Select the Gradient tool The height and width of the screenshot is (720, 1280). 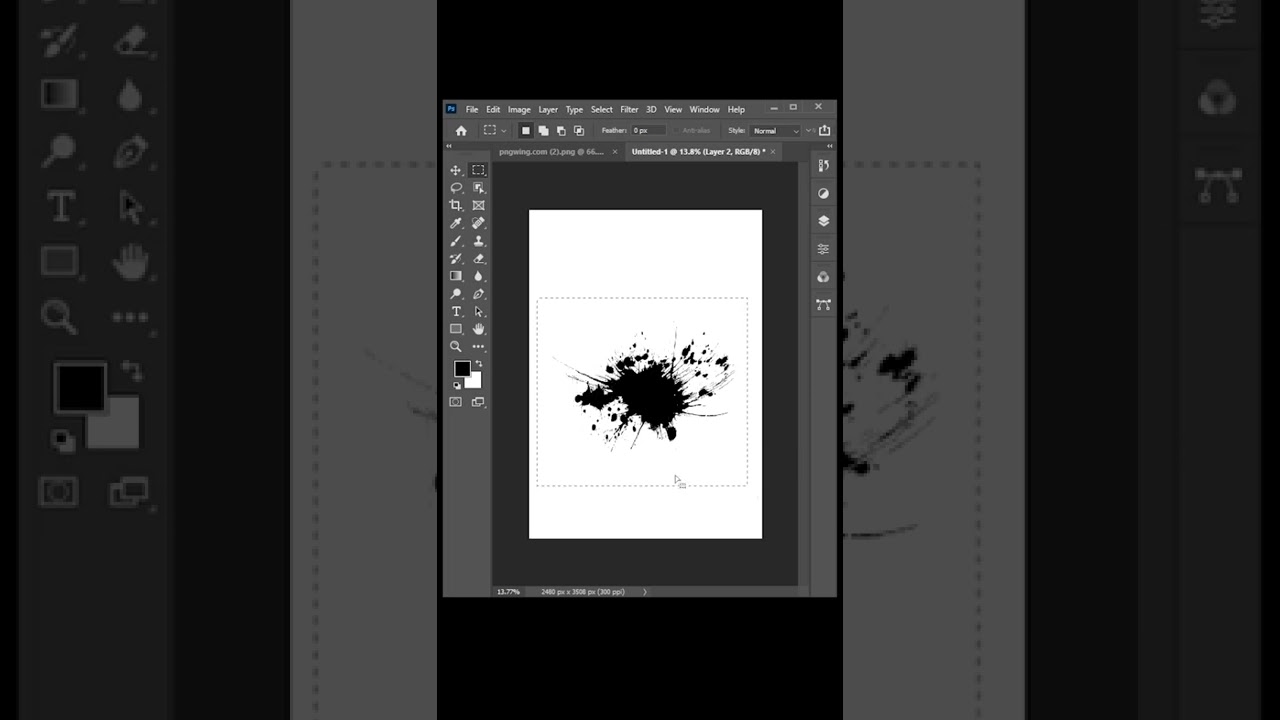pyautogui.click(x=456, y=276)
